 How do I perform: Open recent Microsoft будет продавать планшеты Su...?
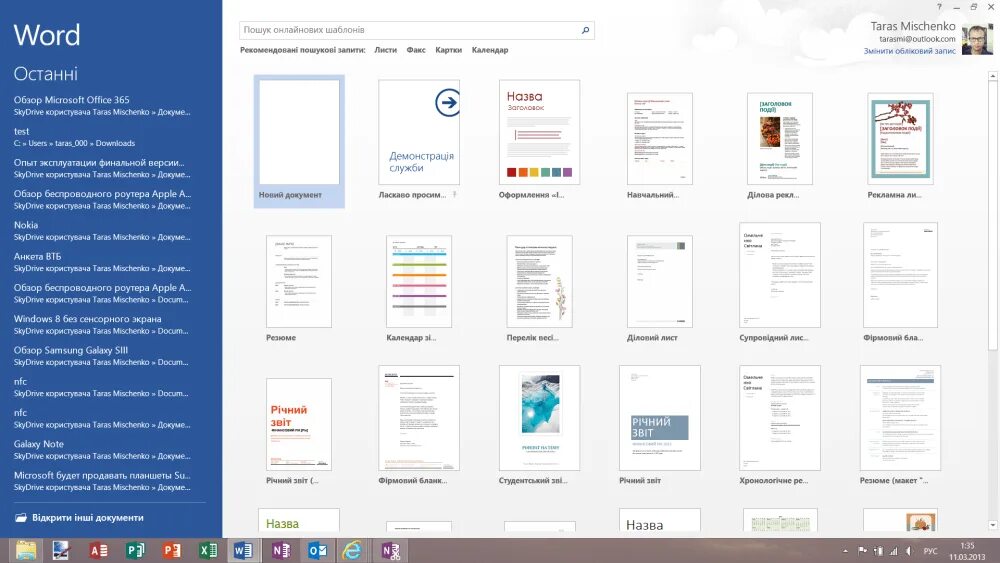(x=103, y=480)
